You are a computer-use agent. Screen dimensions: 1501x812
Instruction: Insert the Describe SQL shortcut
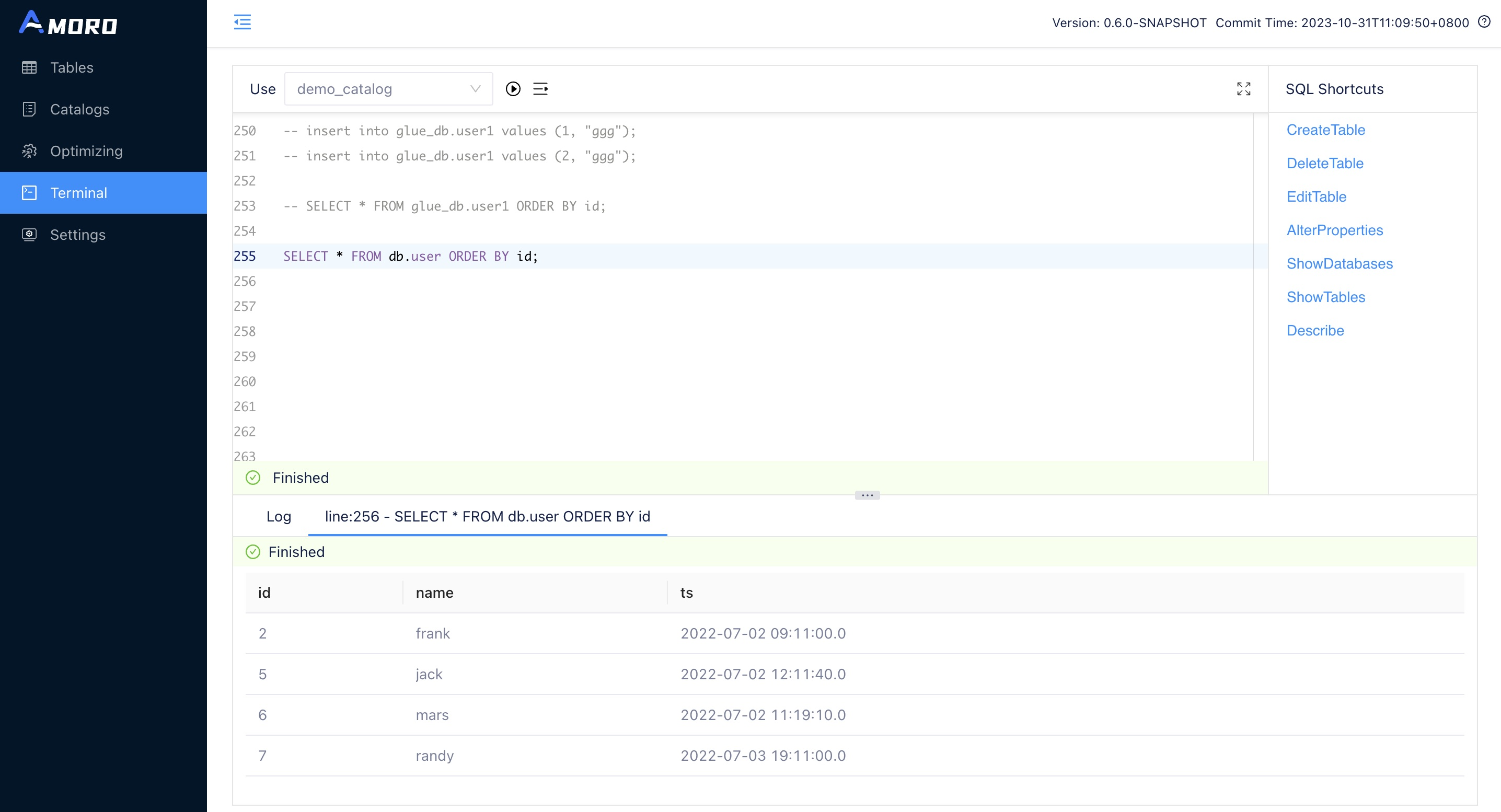click(x=1314, y=330)
